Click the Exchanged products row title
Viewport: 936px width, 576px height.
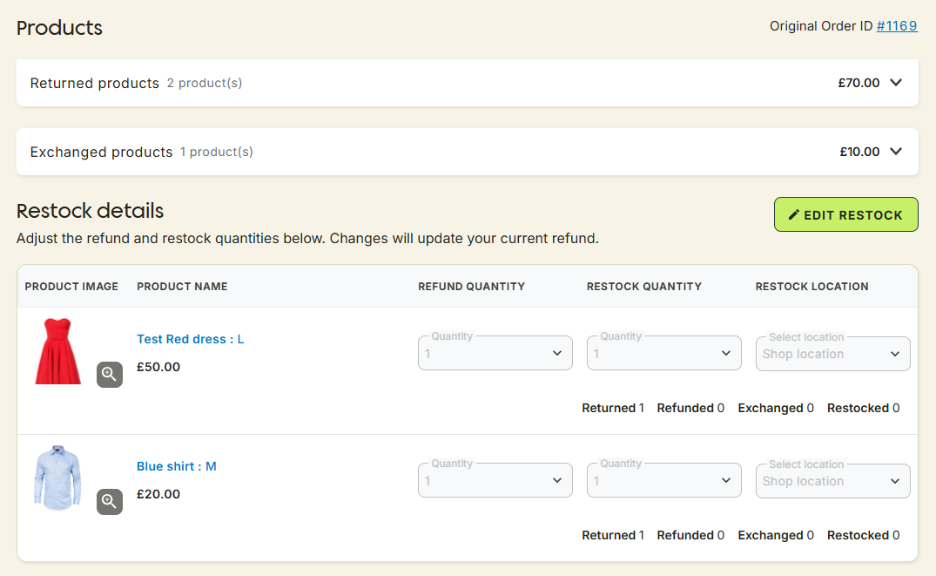[101, 152]
